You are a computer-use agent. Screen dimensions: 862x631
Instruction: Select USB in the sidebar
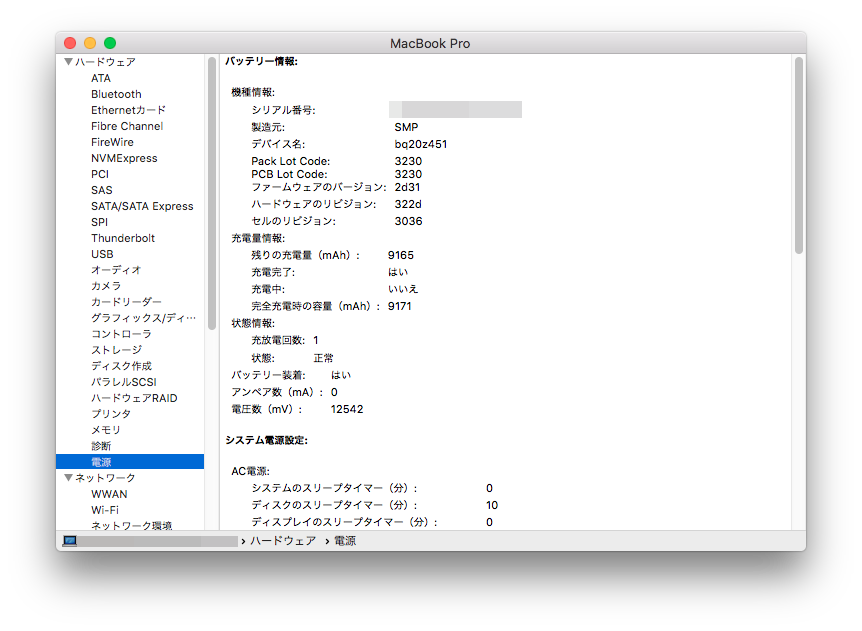102,253
